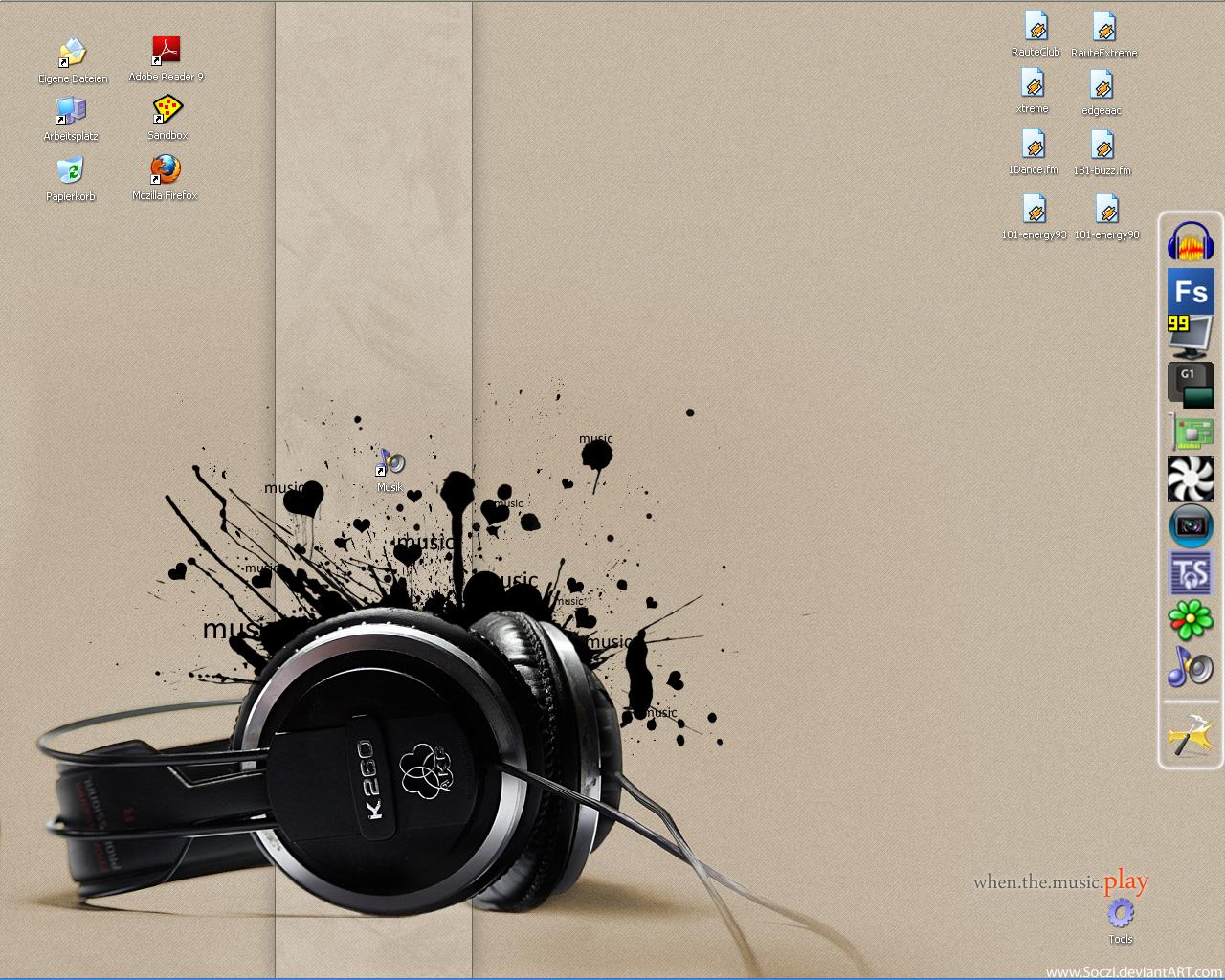
Task: Click the G1 keyboard dock icon
Action: click(x=1191, y=384)
